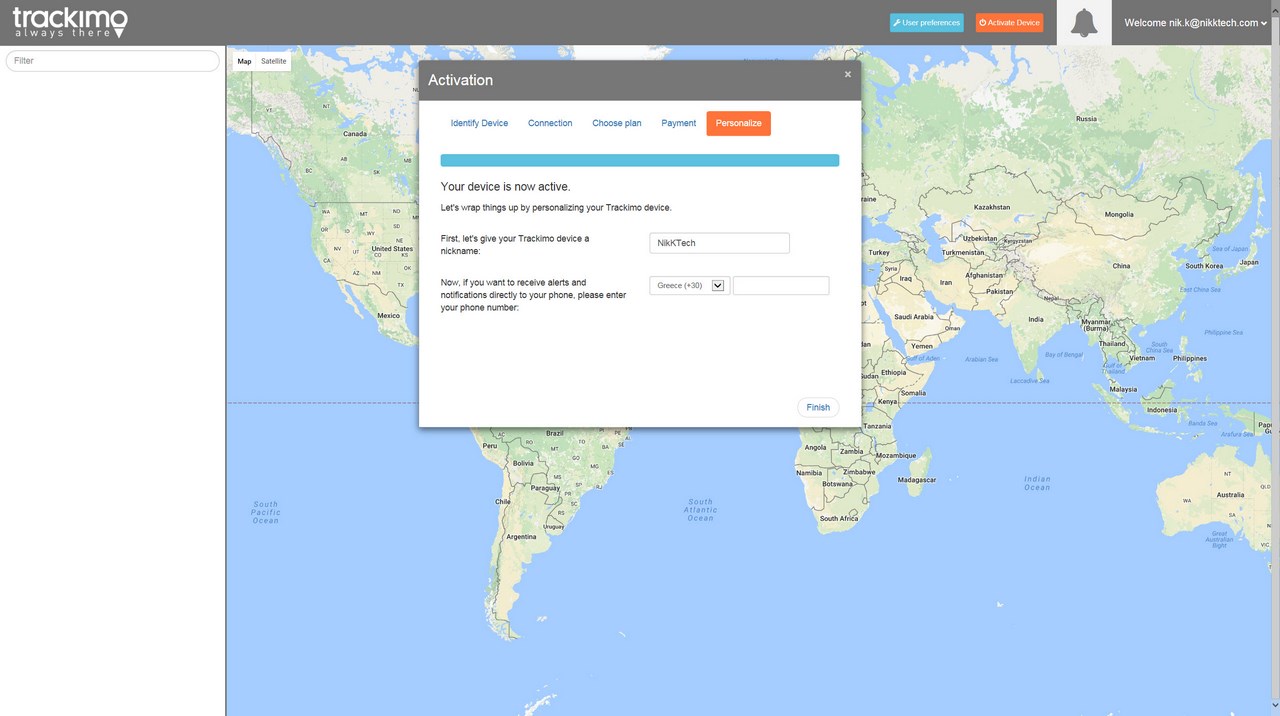Go to the Payment step

click(678, 123)
